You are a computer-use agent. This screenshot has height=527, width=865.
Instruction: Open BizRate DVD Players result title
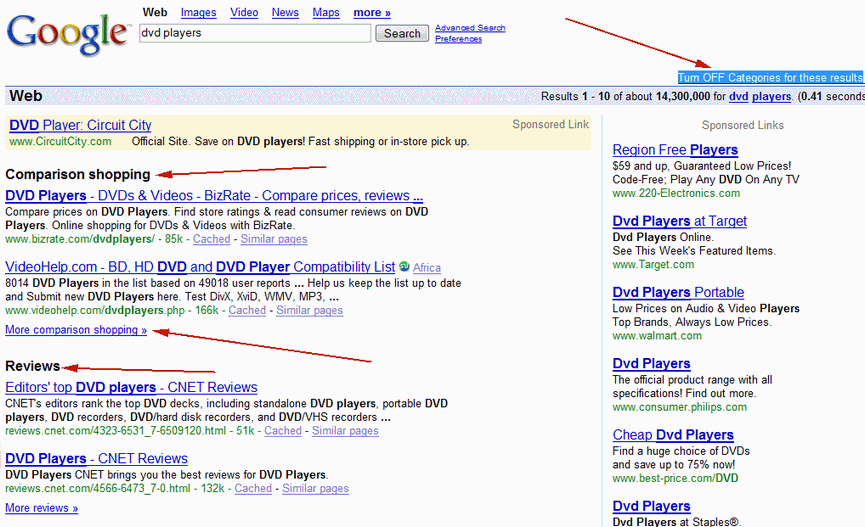click(214, 196)
